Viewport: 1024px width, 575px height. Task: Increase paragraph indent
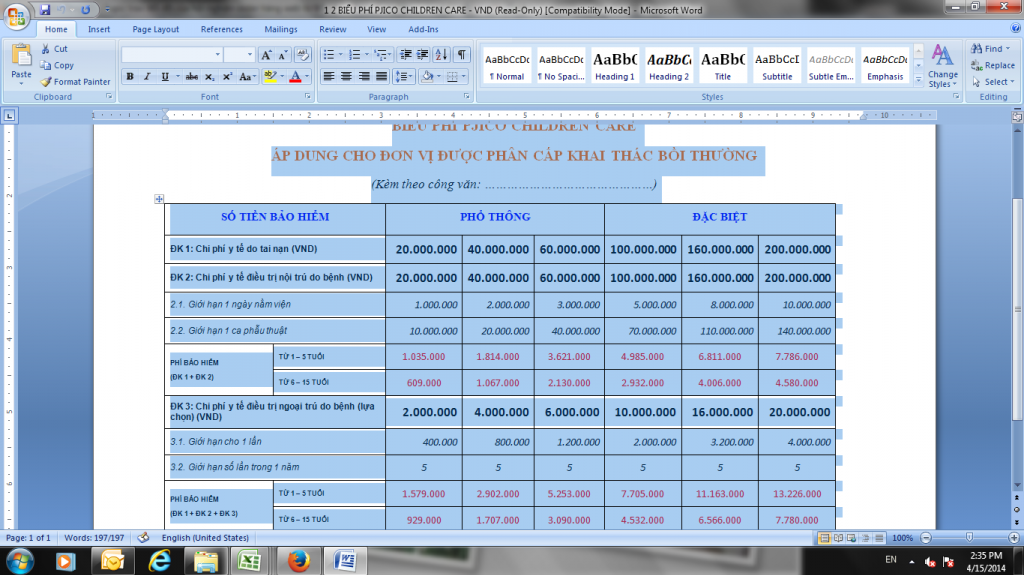[423, 55]
